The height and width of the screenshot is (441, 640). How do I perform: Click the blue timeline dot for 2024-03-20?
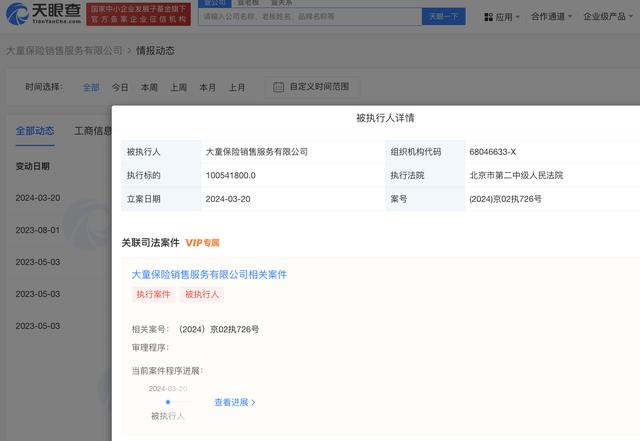coord(168,402)
